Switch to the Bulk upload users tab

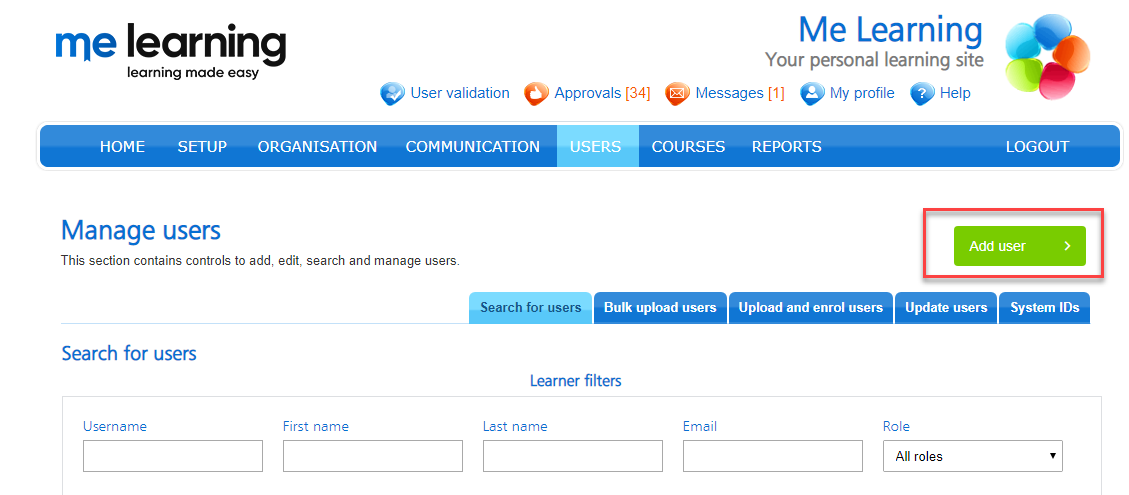coord(660,308)
